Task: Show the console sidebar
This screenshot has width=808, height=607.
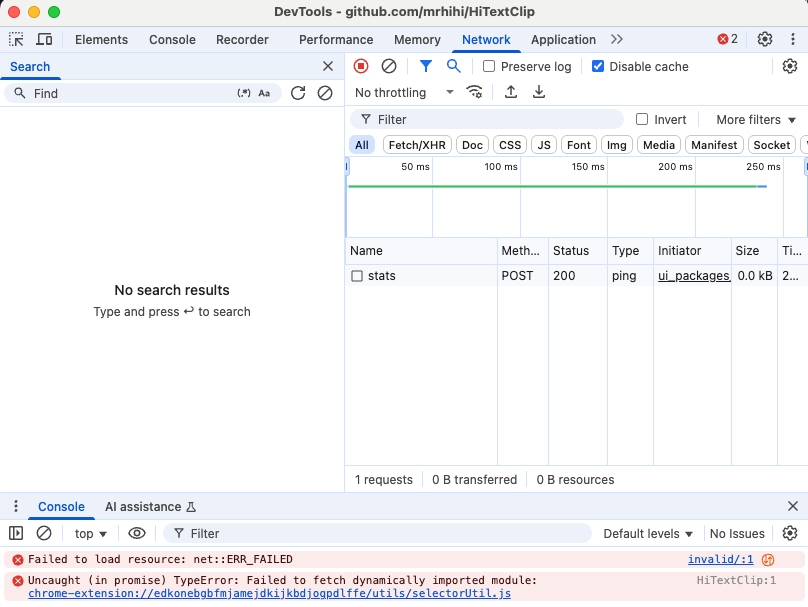Action: click(x=16, y=533)
